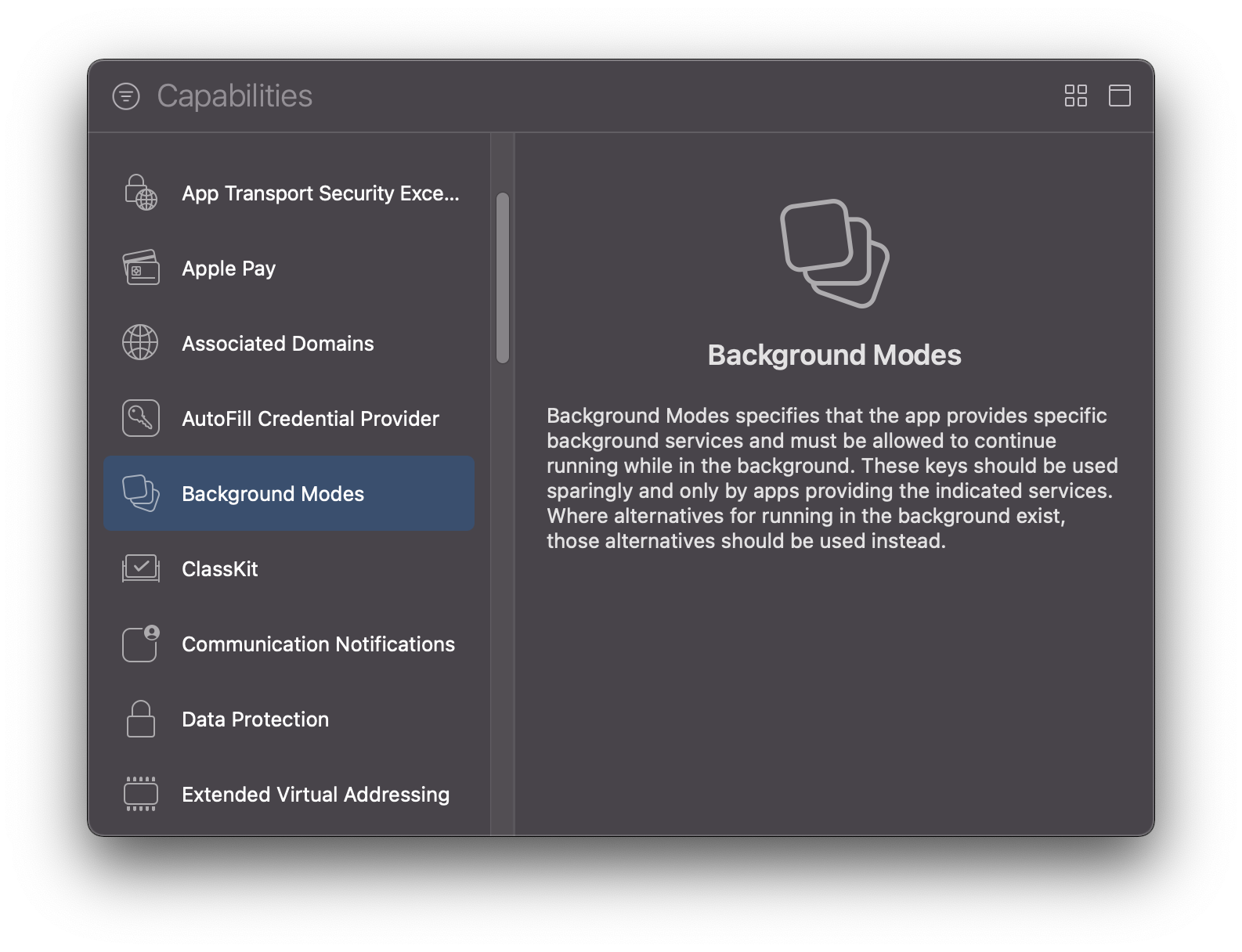Image resolution: width=1242 pixels, height=952 pixels.
Task: Click the Associated Domains globe icon
Action: click(141, 343)
